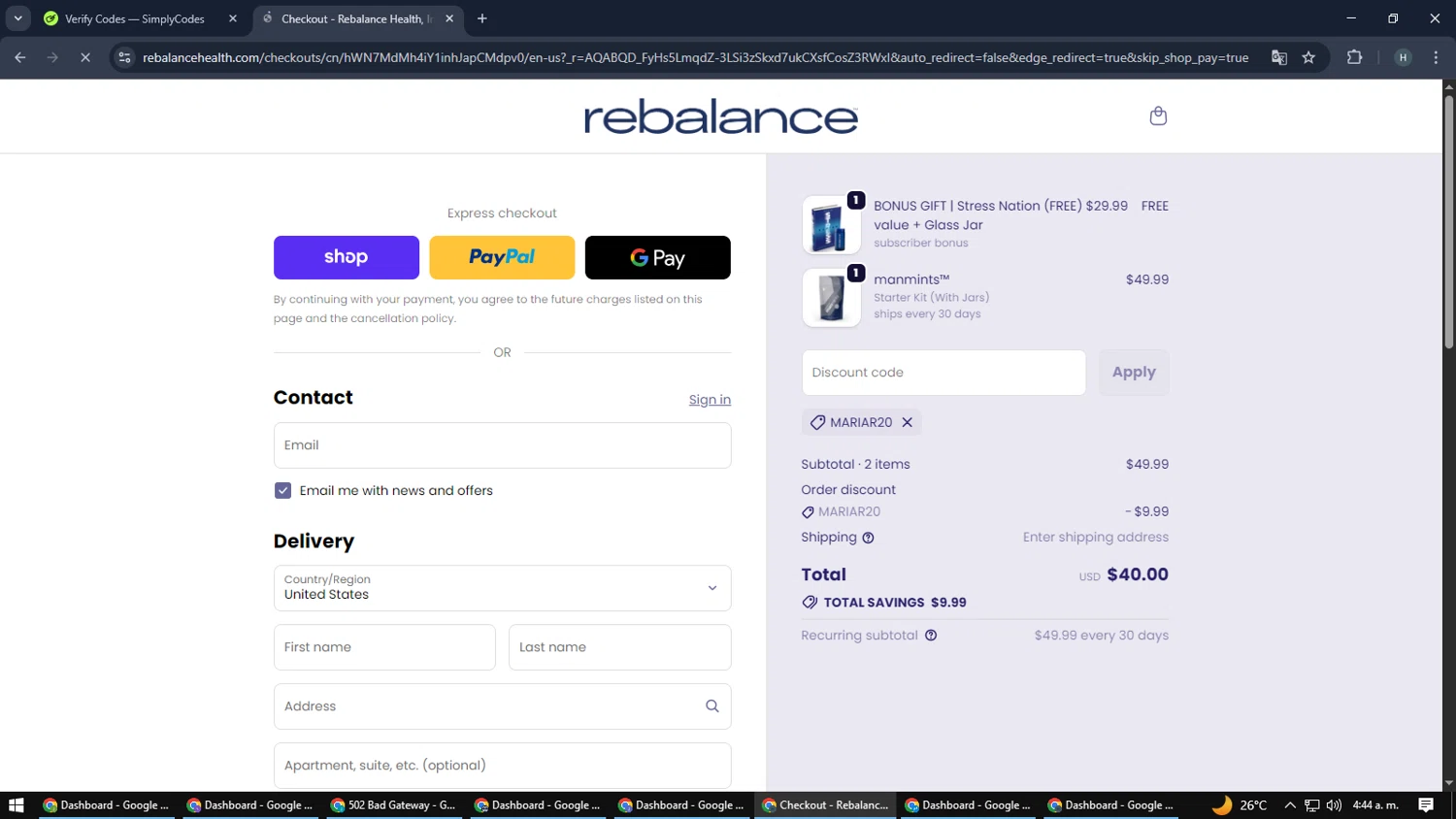Open a new browser tab

pos(482,18)
